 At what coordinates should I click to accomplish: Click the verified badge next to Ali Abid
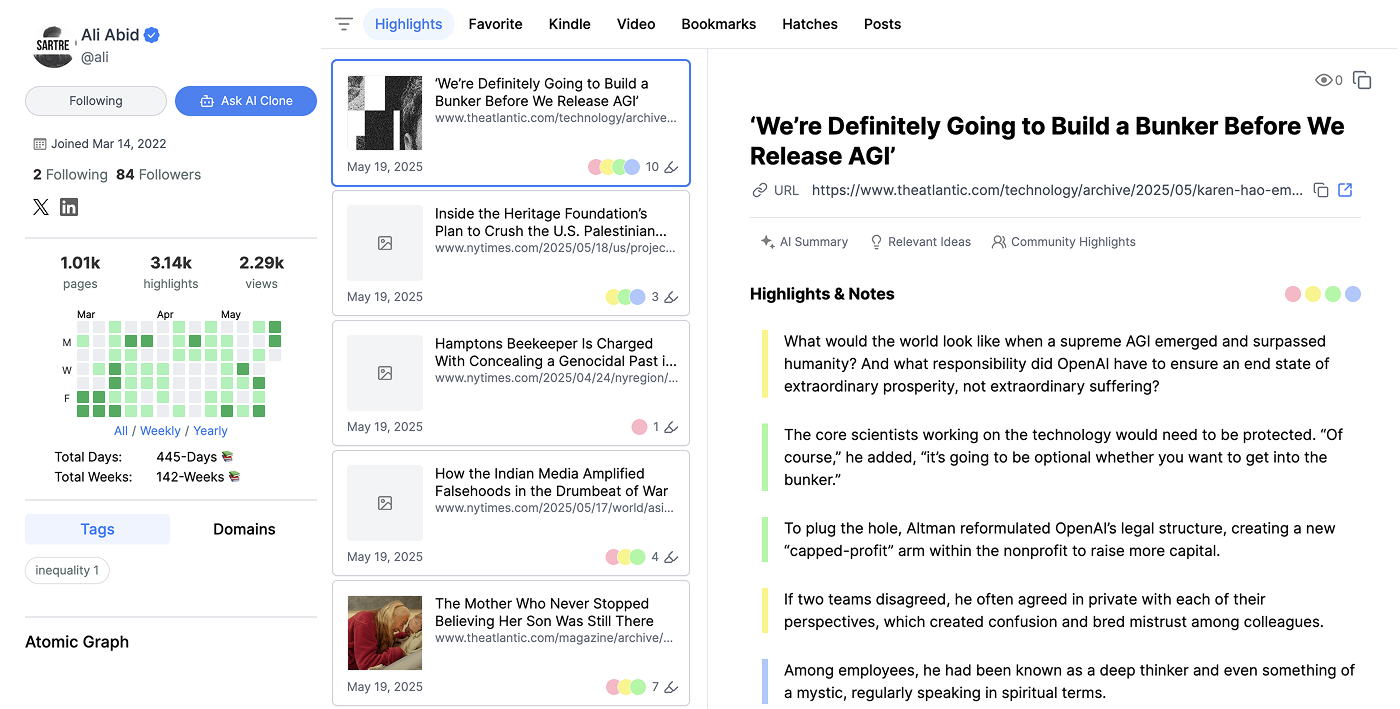[x=152, y=35]
